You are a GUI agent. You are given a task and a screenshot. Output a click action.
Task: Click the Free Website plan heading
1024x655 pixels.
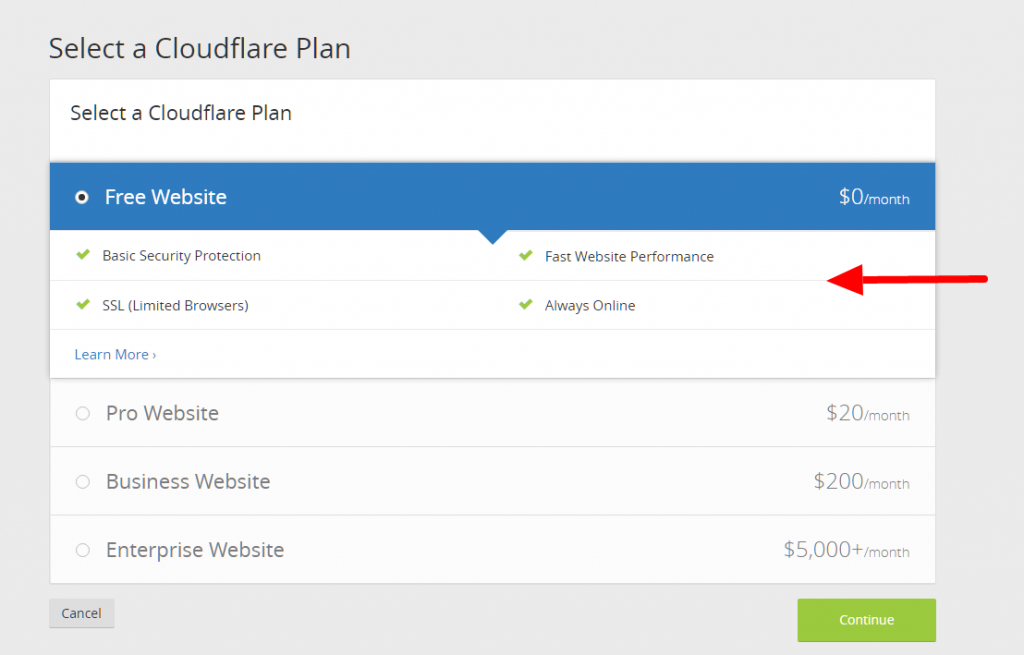point(166,197)
